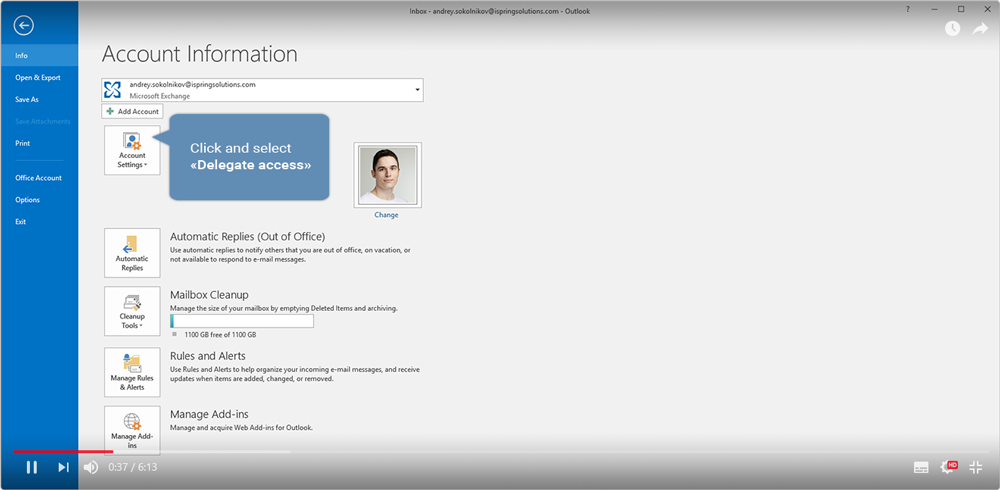The height and width of the screenshot is (490, 1000).
Task: Exit full screen video mode
Action: pos(976,467)
